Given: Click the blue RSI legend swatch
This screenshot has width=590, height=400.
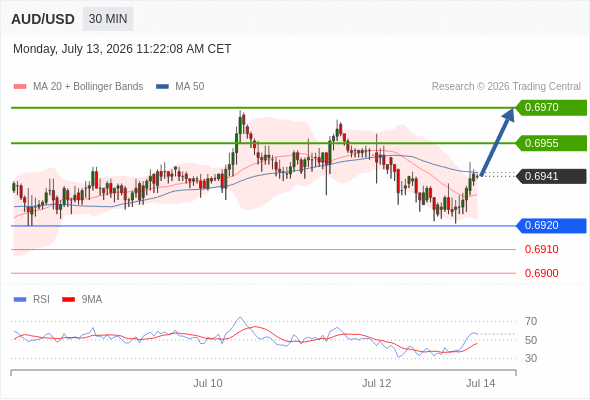Looking at the screenshot, I should [20, 300].
